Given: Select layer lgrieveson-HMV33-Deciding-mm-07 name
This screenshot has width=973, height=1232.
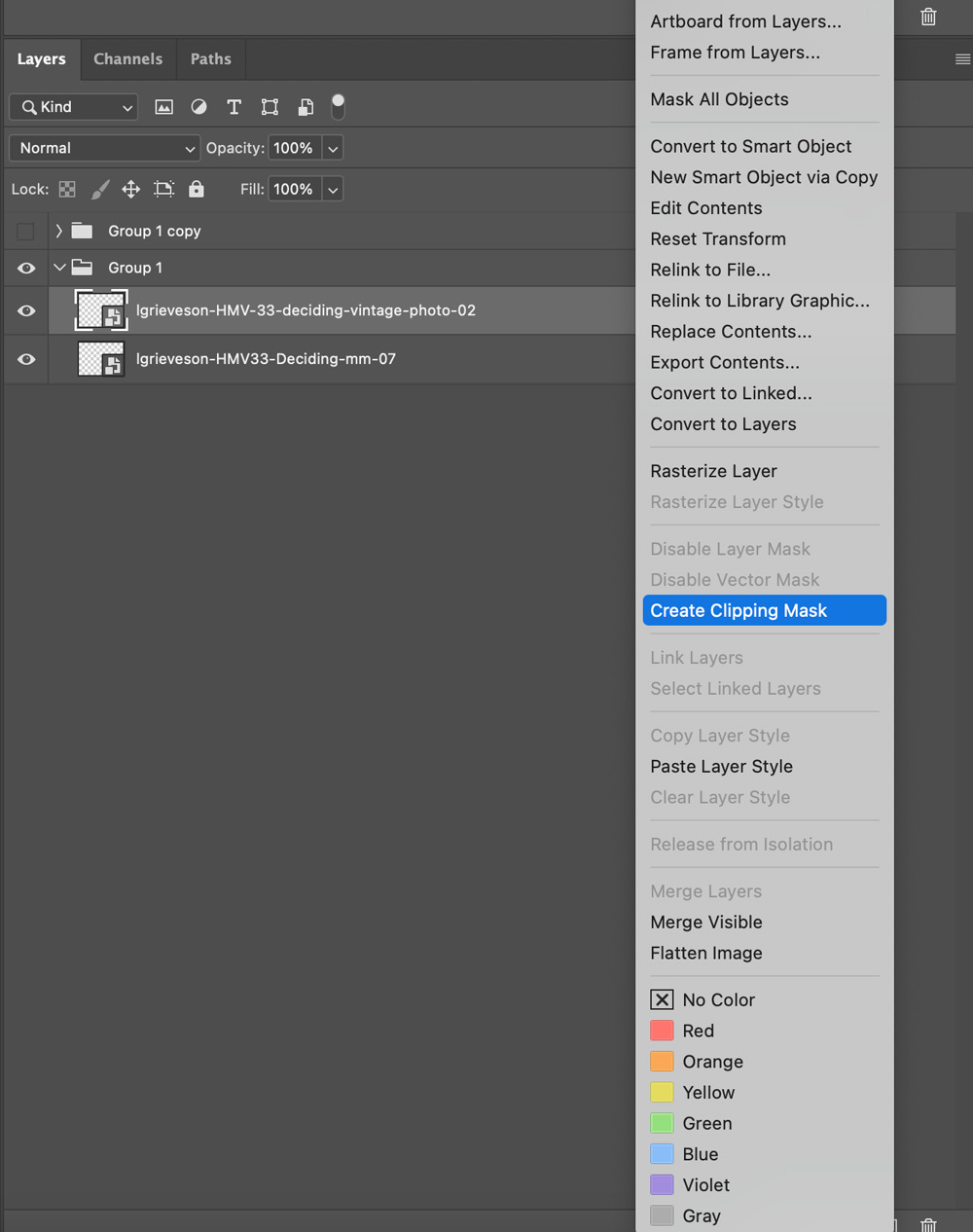Looking at the screenshot, I should 266,359.
